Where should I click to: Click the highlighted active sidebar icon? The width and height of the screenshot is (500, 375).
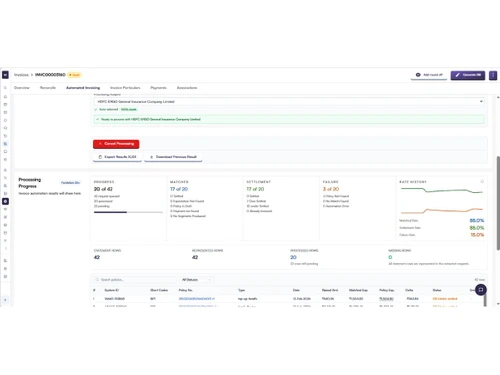point(5,201)
